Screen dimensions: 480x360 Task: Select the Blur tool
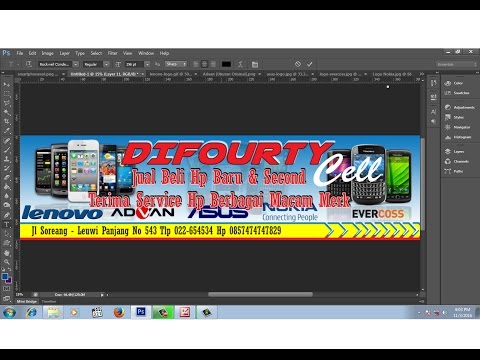pyautogui.click(x=7, y=196)
